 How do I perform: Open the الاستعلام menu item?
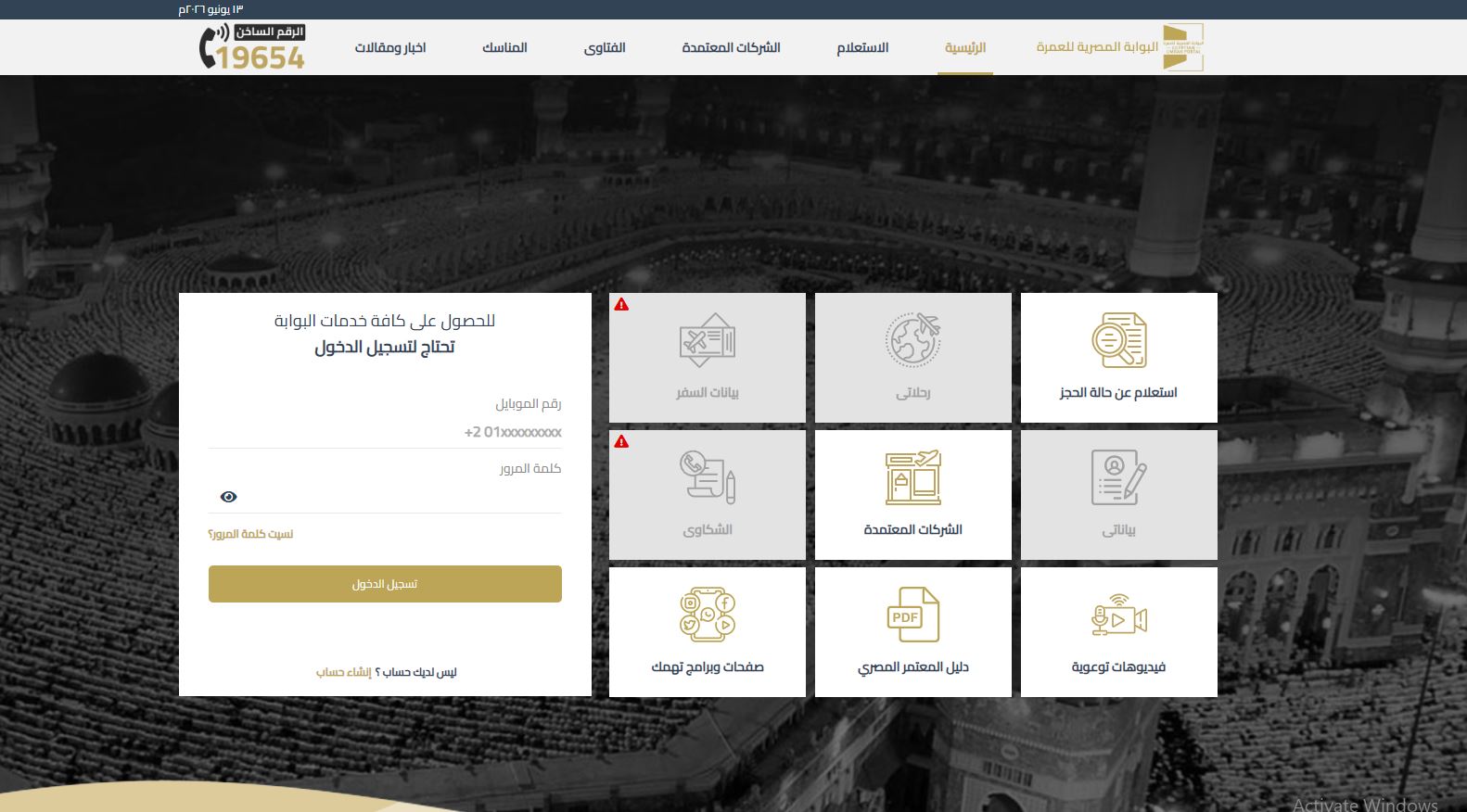click(862, 47)
